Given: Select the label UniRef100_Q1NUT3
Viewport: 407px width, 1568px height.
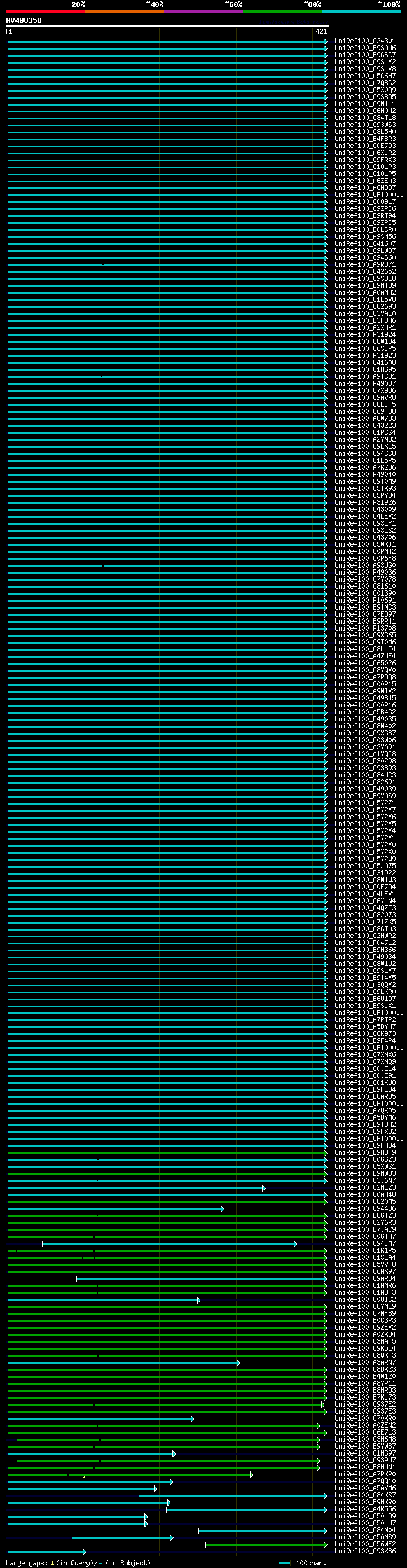Looking at the screenshot, I should point(365,1292).
